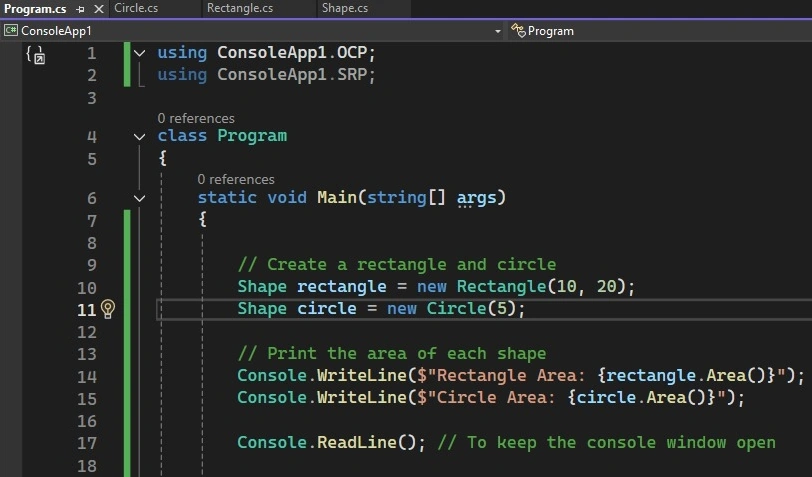Click 'ReadLine' on line 17
The width and height of the screenshot is (812, 477).
pyautogui.click(x=356, y=442)
